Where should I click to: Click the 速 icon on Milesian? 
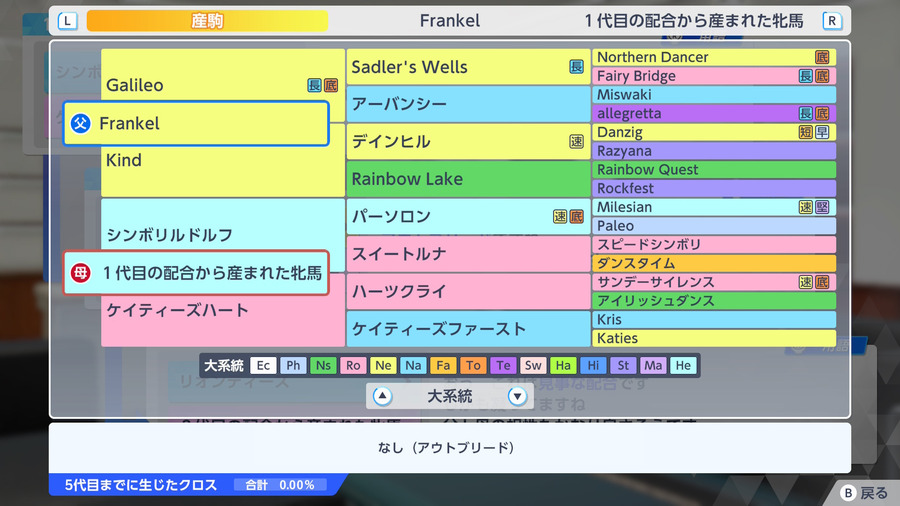point(805,207)
